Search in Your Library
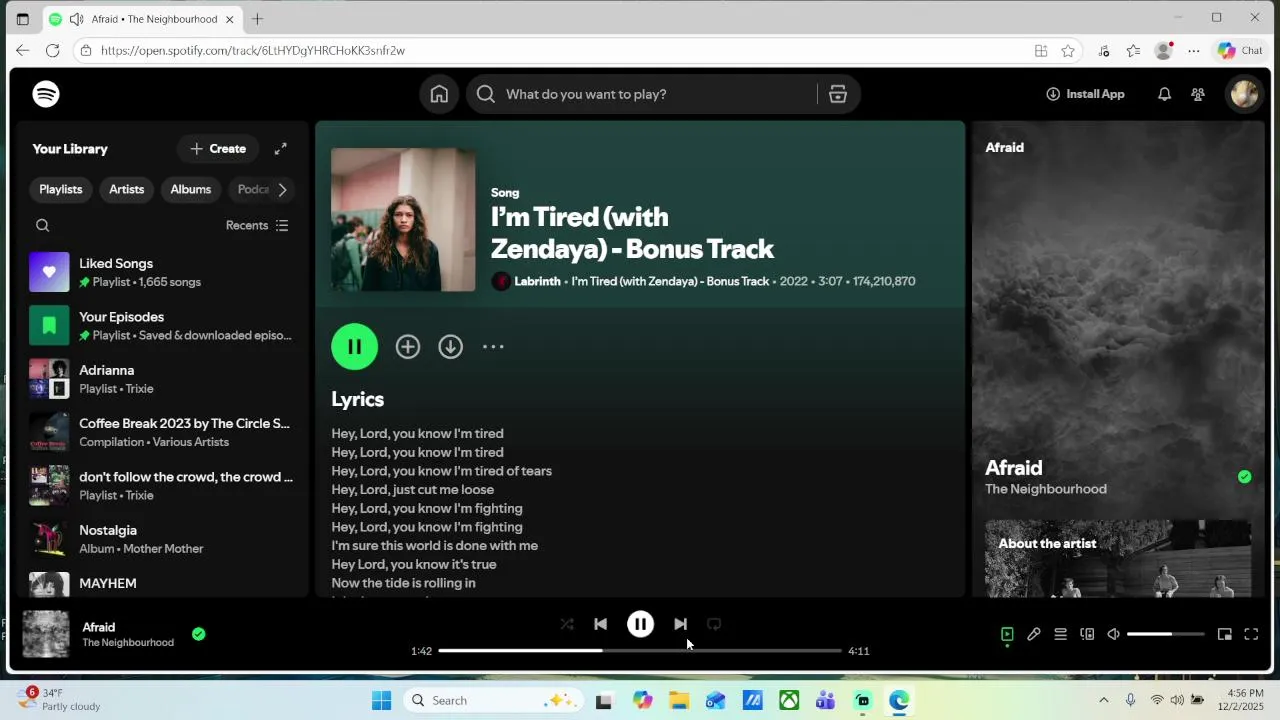Screen dimensions: 1280x720 pyautogui.click(x=43, y=226)
